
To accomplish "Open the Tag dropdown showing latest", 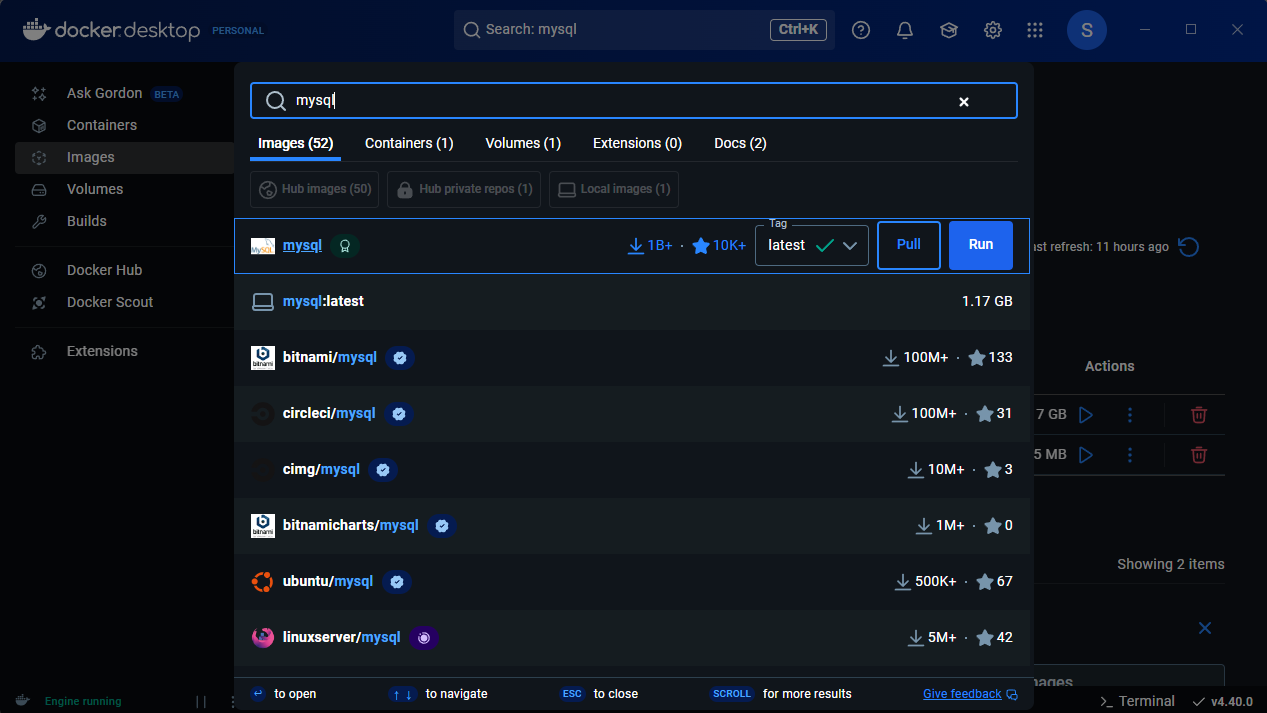I will point(811,246).
